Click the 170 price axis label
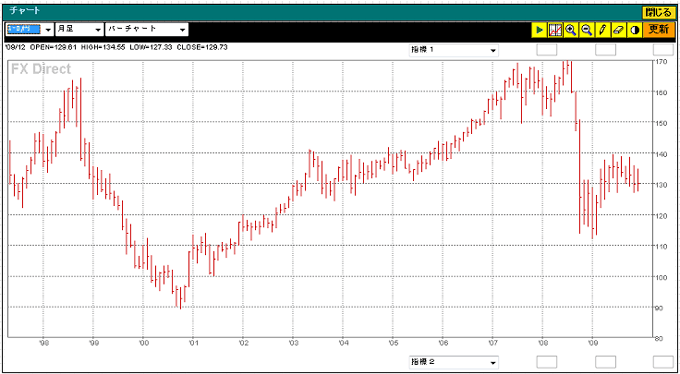The height and width of the screenshot is (374, 680). pyautogui.click(x=662, y=62)
